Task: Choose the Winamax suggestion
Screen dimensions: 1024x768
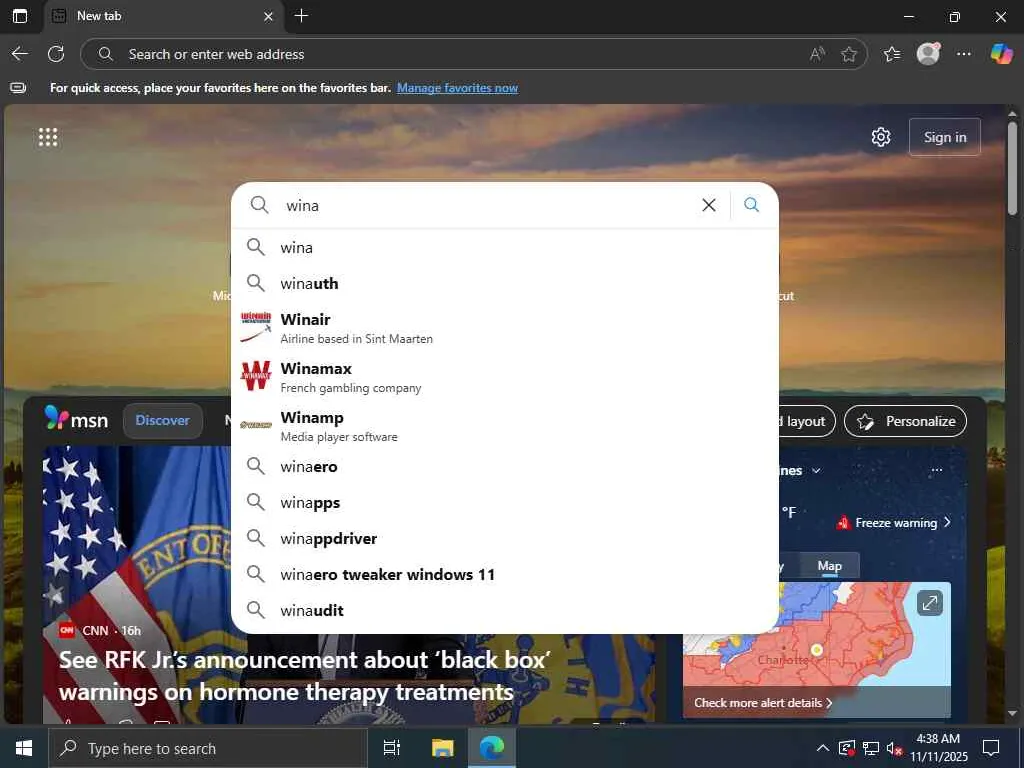Action: point(505,377)
